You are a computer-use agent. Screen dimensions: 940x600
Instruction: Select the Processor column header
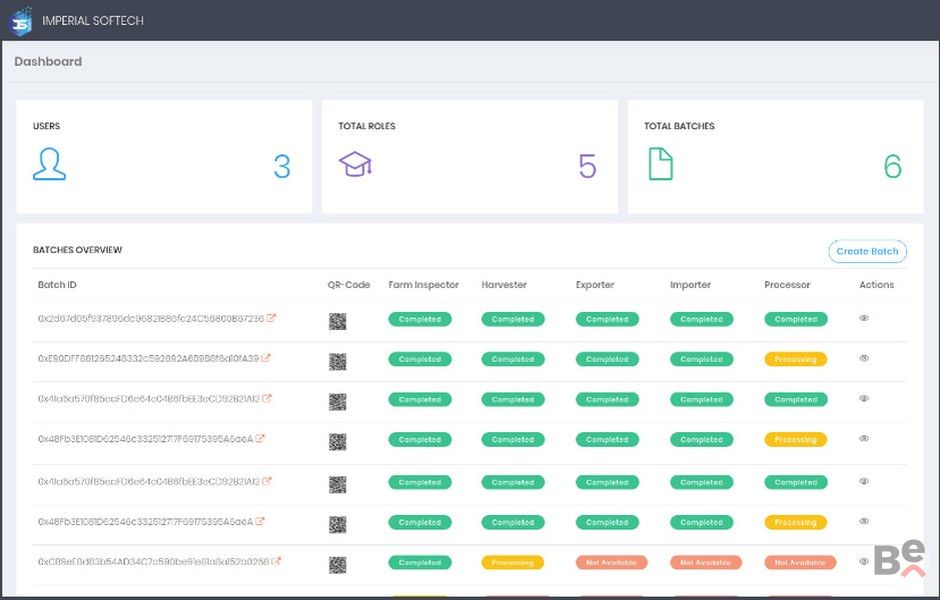pos(787,285)
